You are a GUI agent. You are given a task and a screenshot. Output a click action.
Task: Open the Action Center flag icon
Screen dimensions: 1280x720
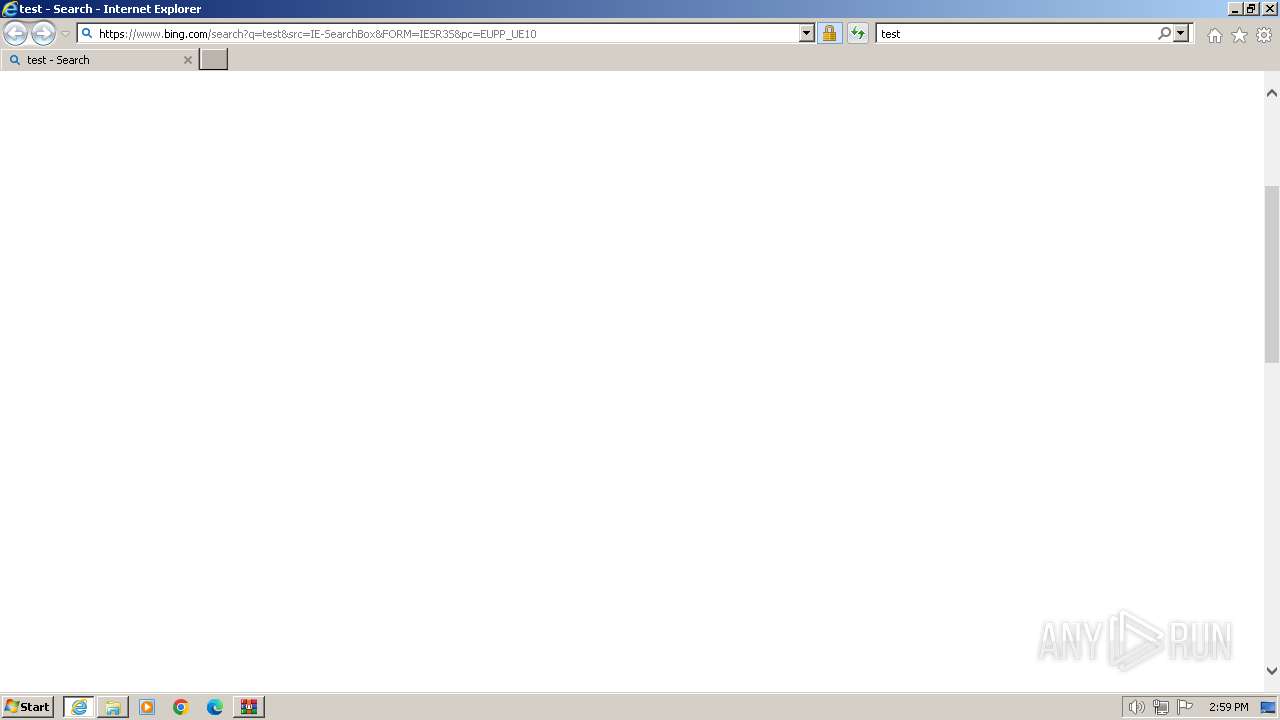[x=1185, y=707]
